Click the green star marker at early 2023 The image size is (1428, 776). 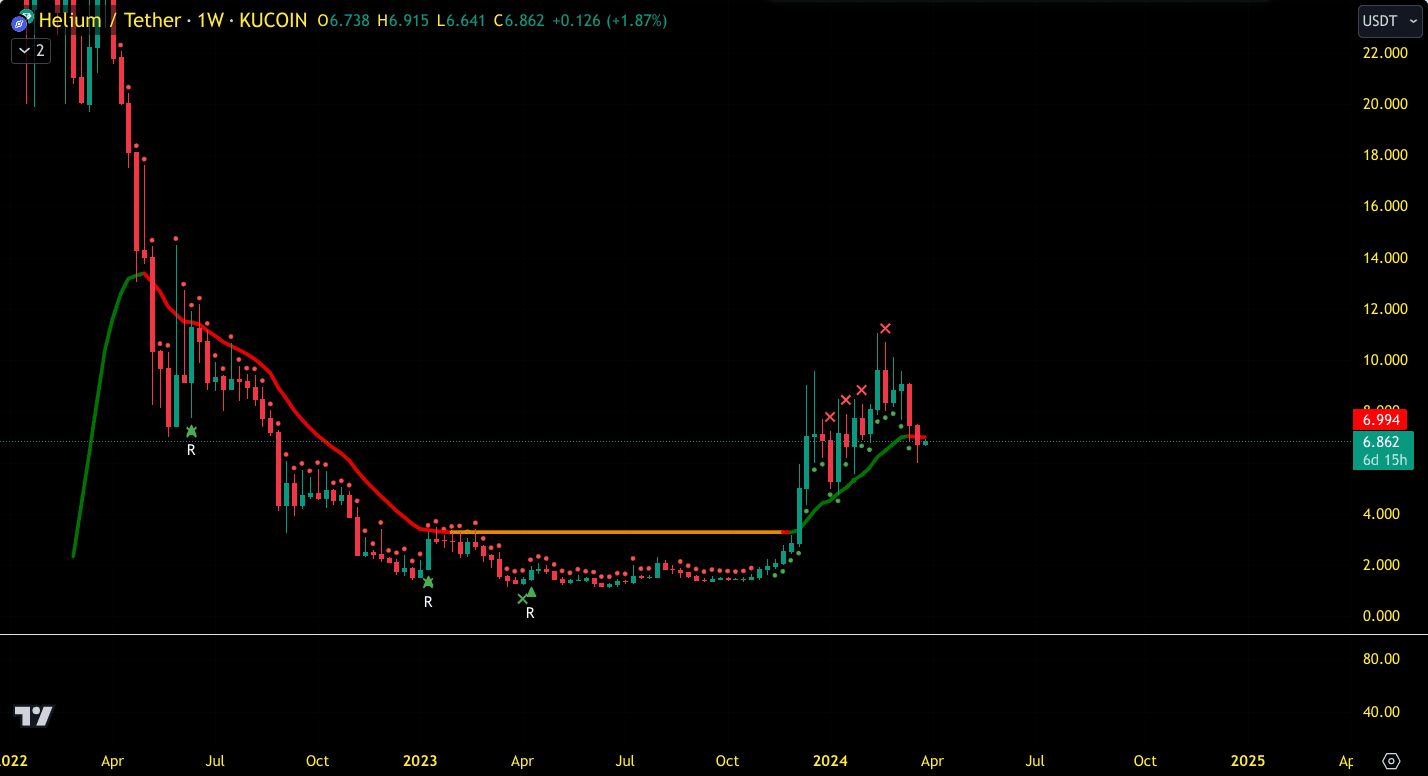[428, 582]
